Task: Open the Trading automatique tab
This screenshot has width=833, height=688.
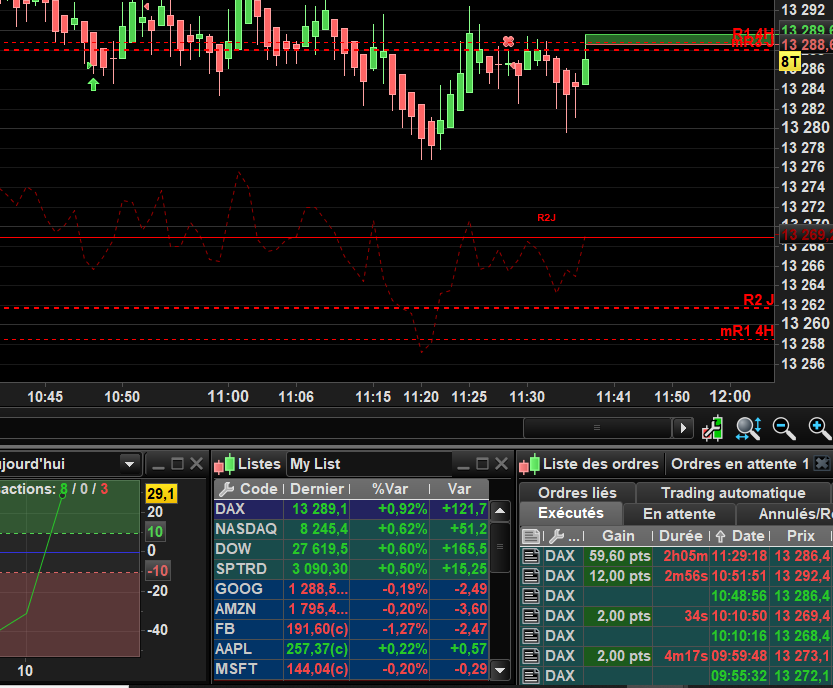Action: [x=732, y=492]
